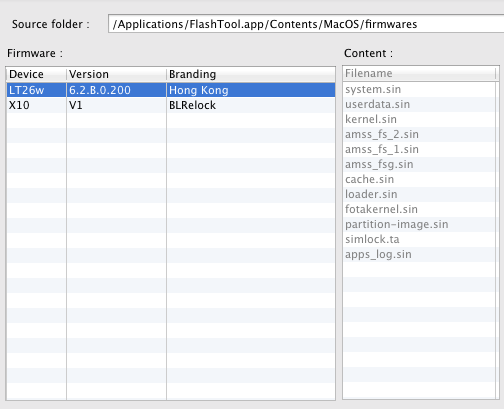Viewport: 504px width, 409px height.
Task: Sort by the Device column header
Action: click(x=36, y=74)
